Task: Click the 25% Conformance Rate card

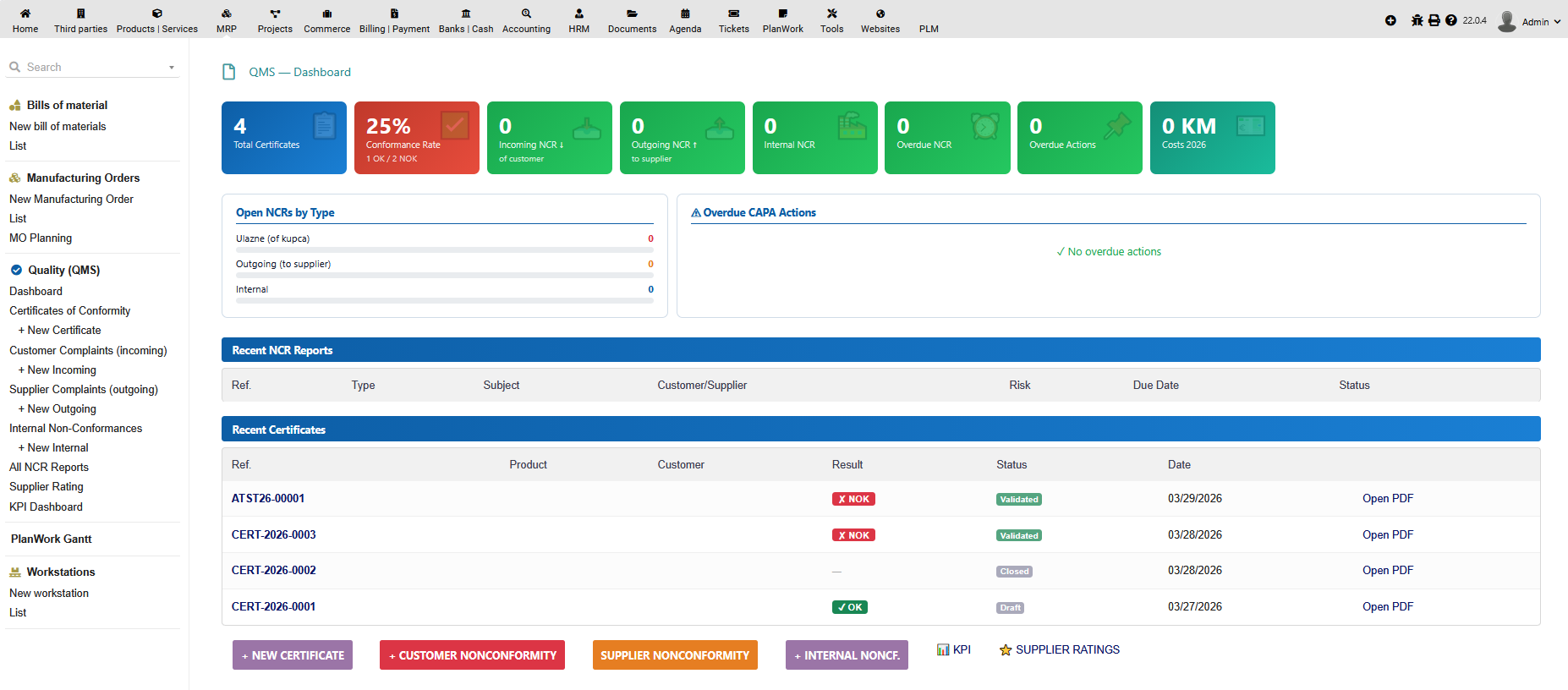Action: point(417,138)
